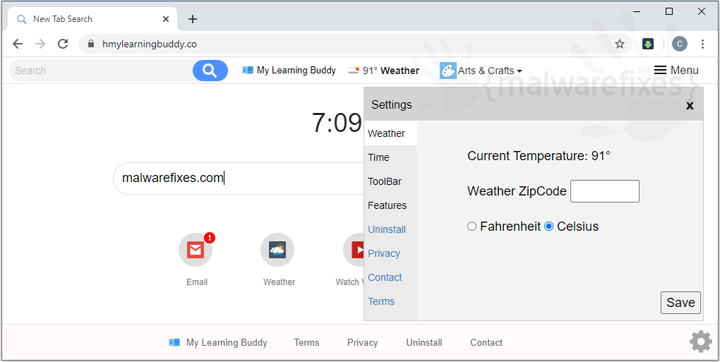The width and height of the screenshot is (720, 362).
Task: Go forward to next page
Action: (x=40, y=44)
